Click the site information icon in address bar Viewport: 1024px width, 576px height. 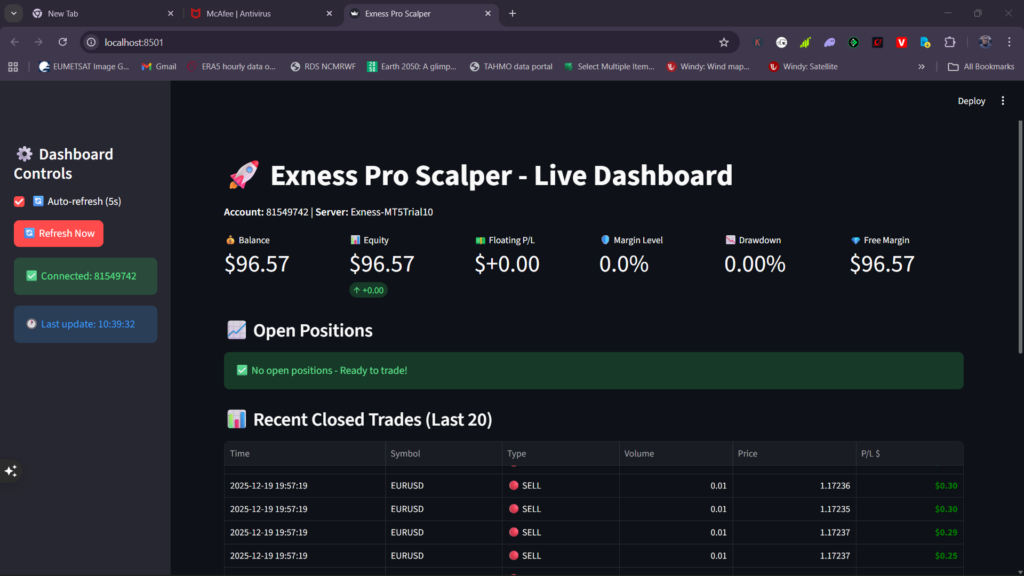pyautogui.click(x=91, y=42)
